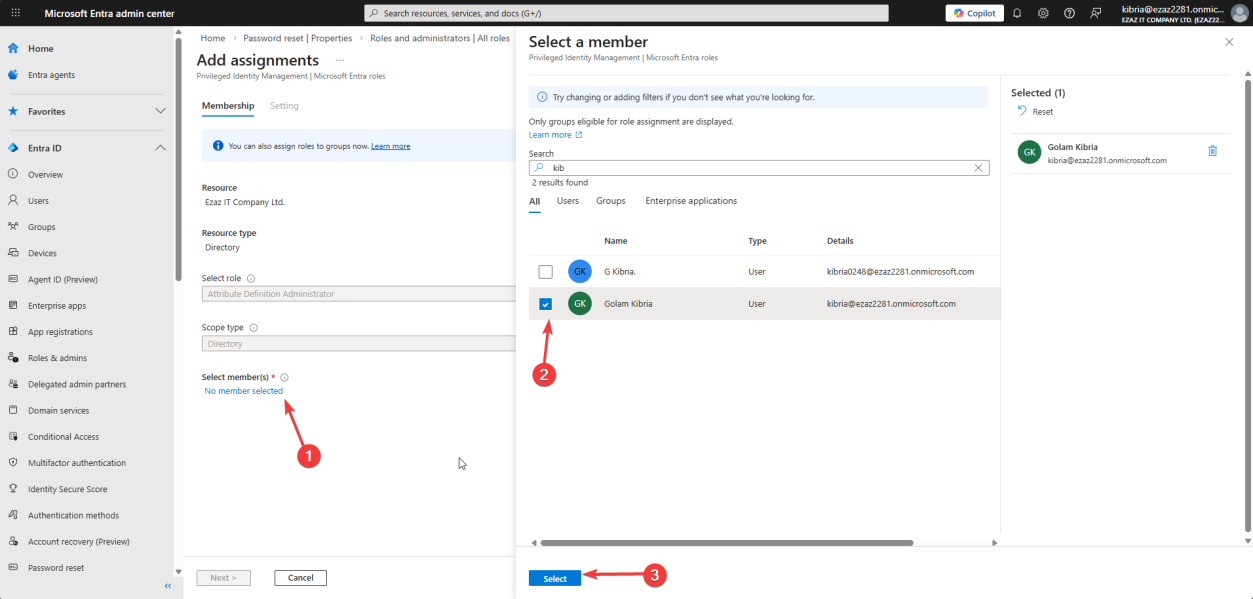
Task: Sort by the Name column header
Action: click(616, 241)
